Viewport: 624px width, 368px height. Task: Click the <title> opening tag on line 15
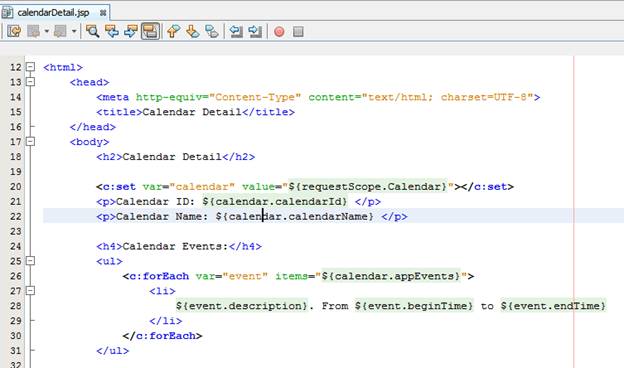tap(119, 112)
